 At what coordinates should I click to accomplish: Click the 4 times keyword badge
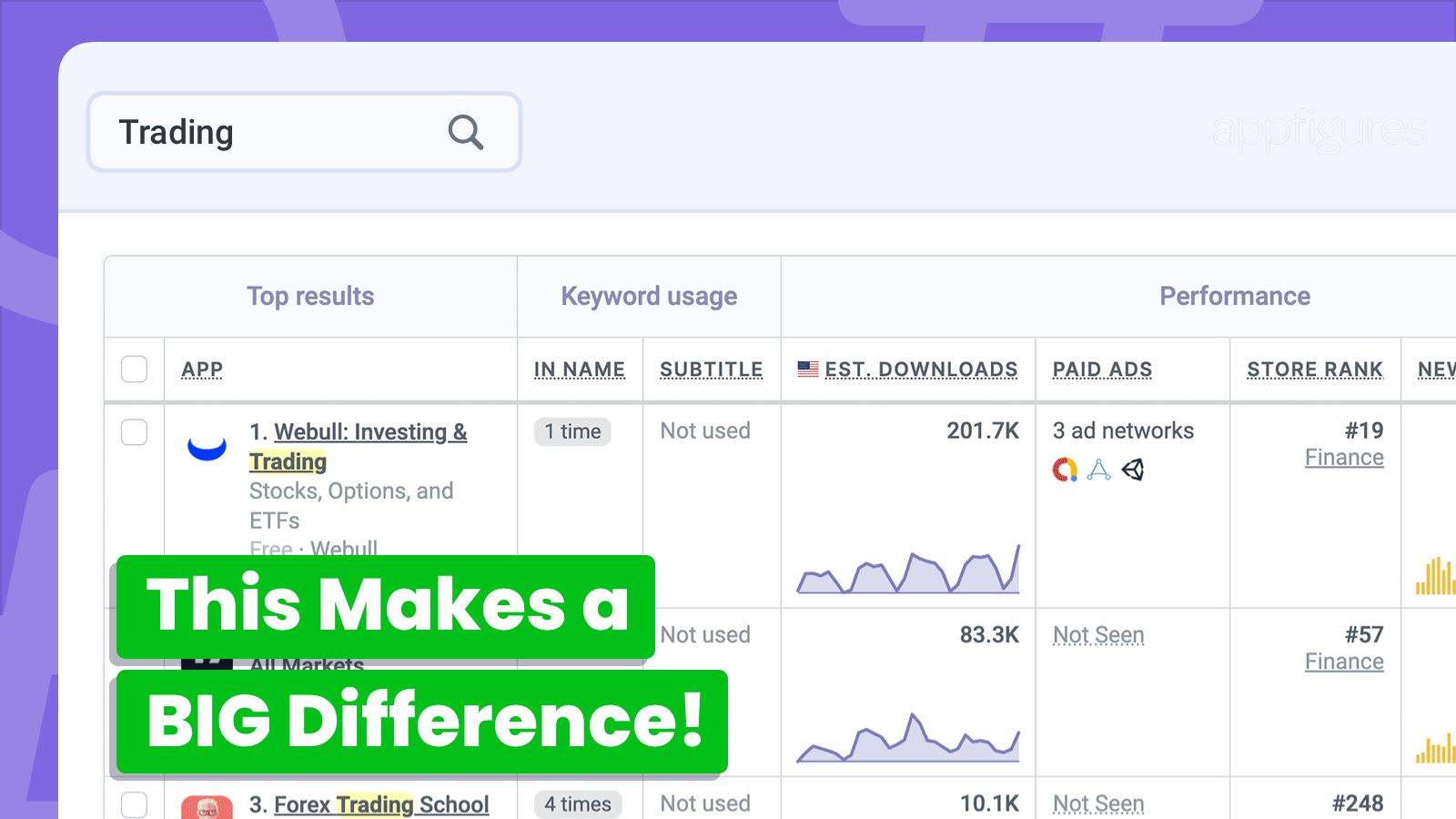pos(578,804)
